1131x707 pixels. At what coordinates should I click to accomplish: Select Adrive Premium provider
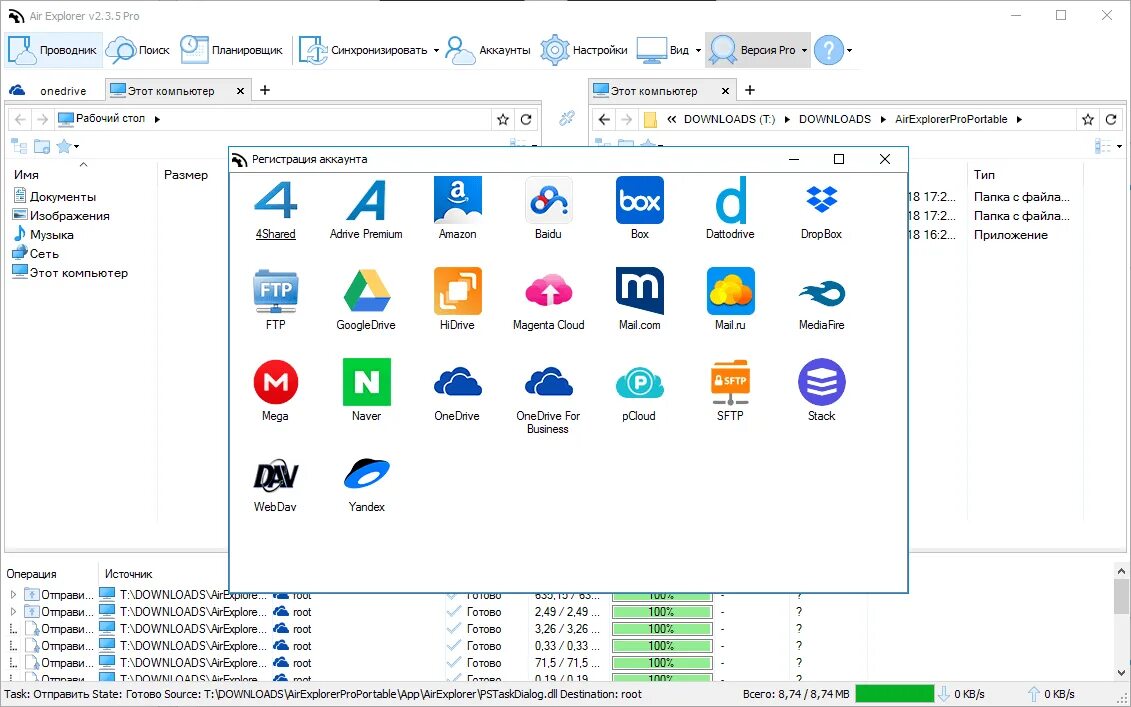pos(366,209)
